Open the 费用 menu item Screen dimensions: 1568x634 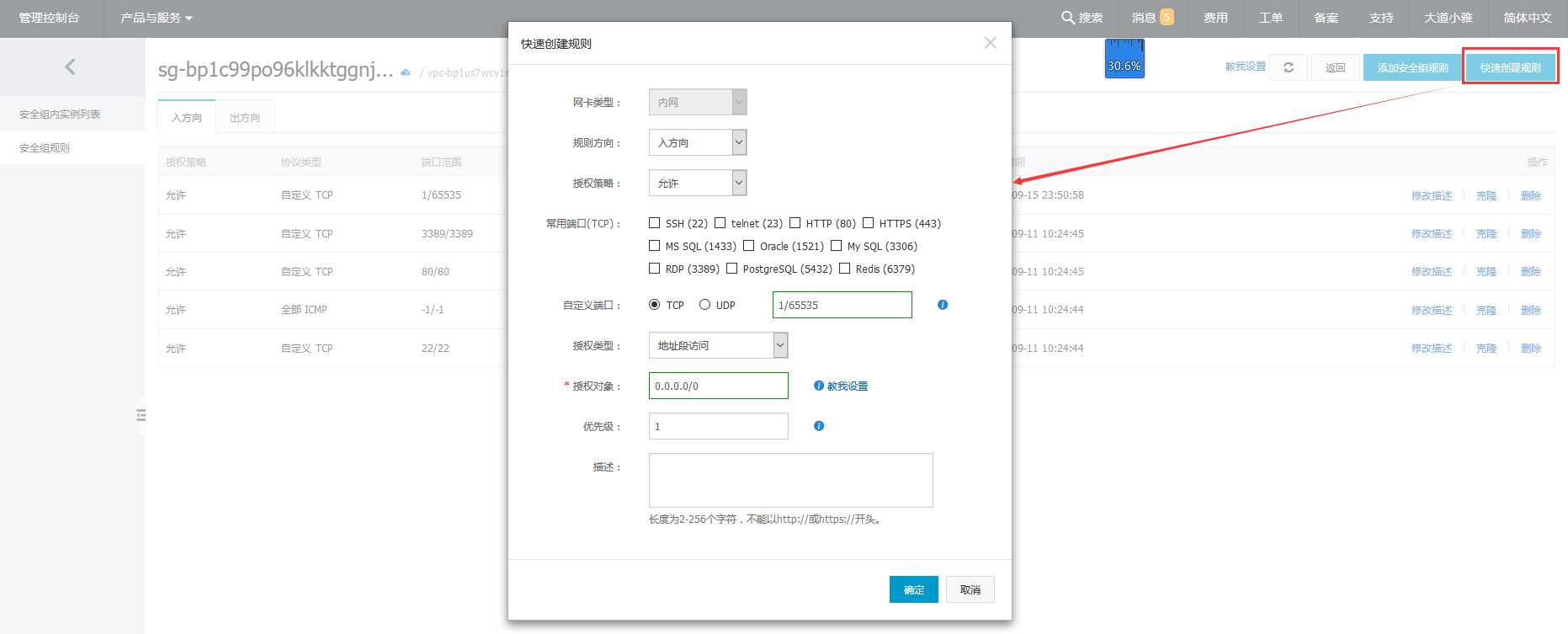(x=1215, y=18)
